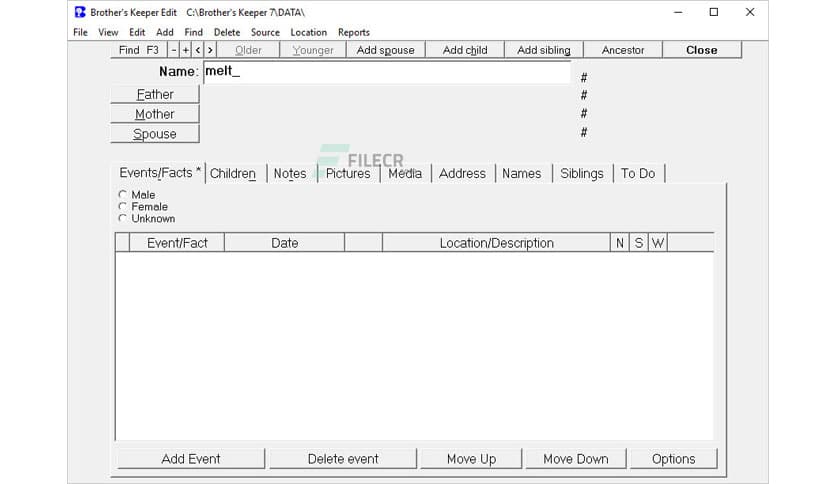Click the N column header
Viewport: 836px width, 484px height.
coord(620,243)
